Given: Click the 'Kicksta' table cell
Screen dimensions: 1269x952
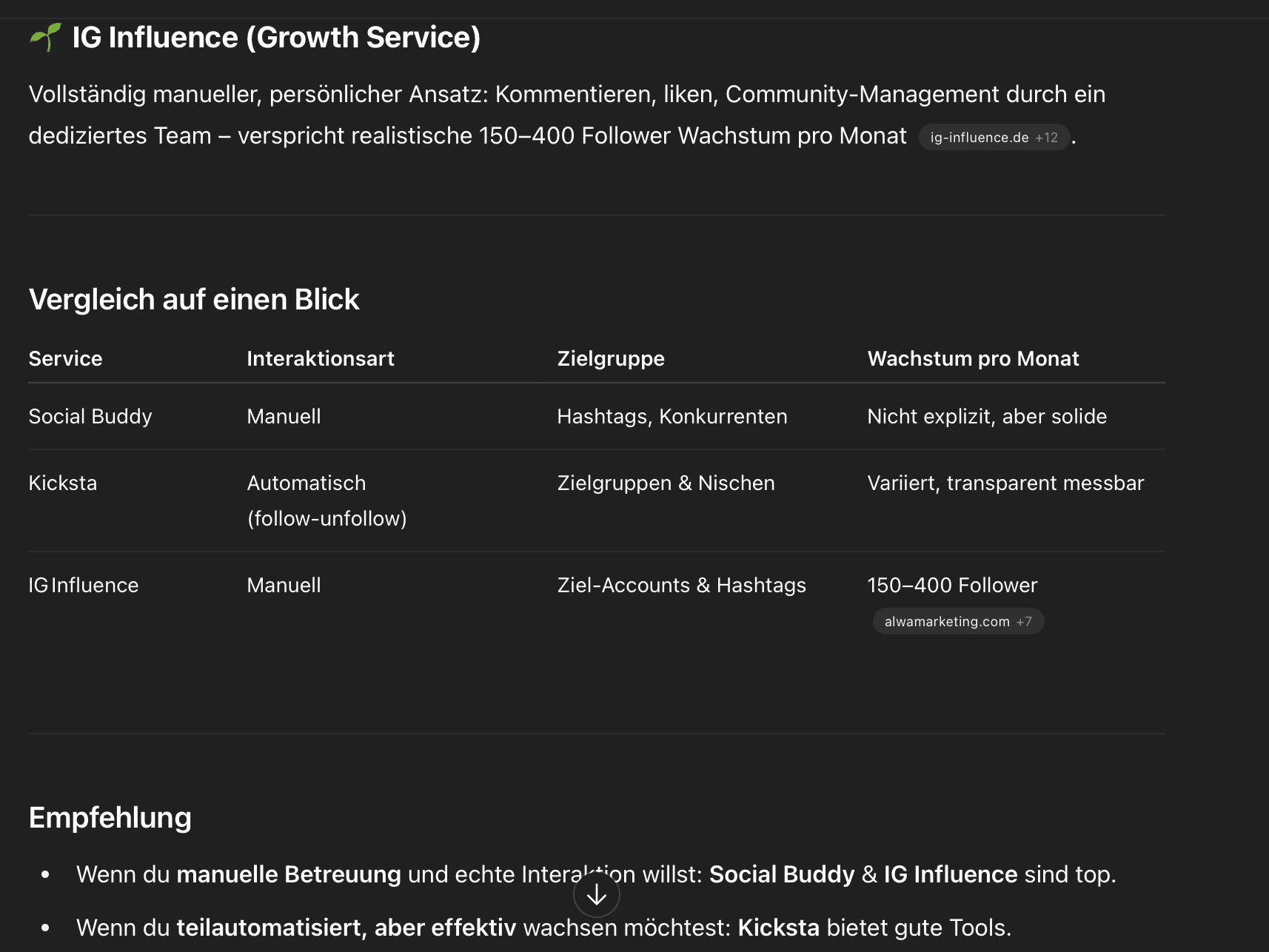Looking at the screenshot, I should coord(63,483).
